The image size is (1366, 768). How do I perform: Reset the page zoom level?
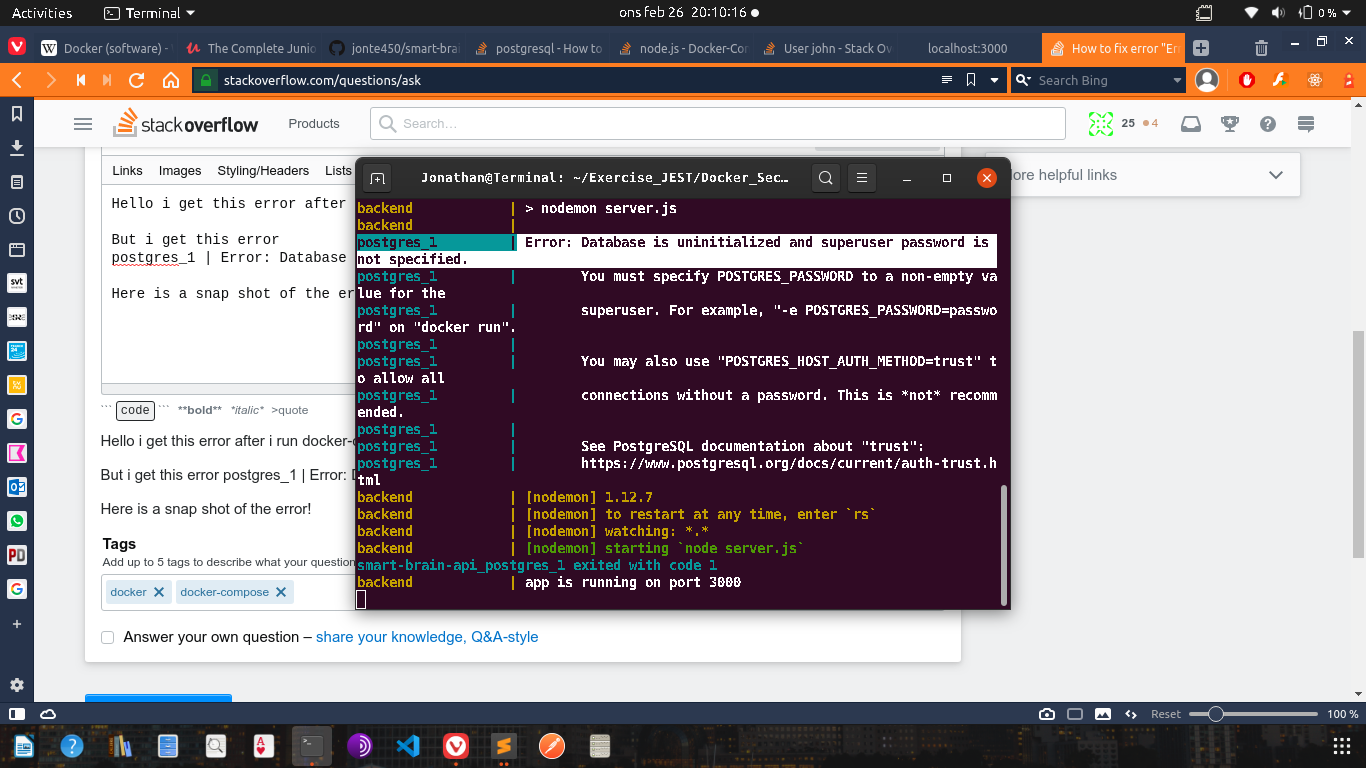[x=1166, y=714]
